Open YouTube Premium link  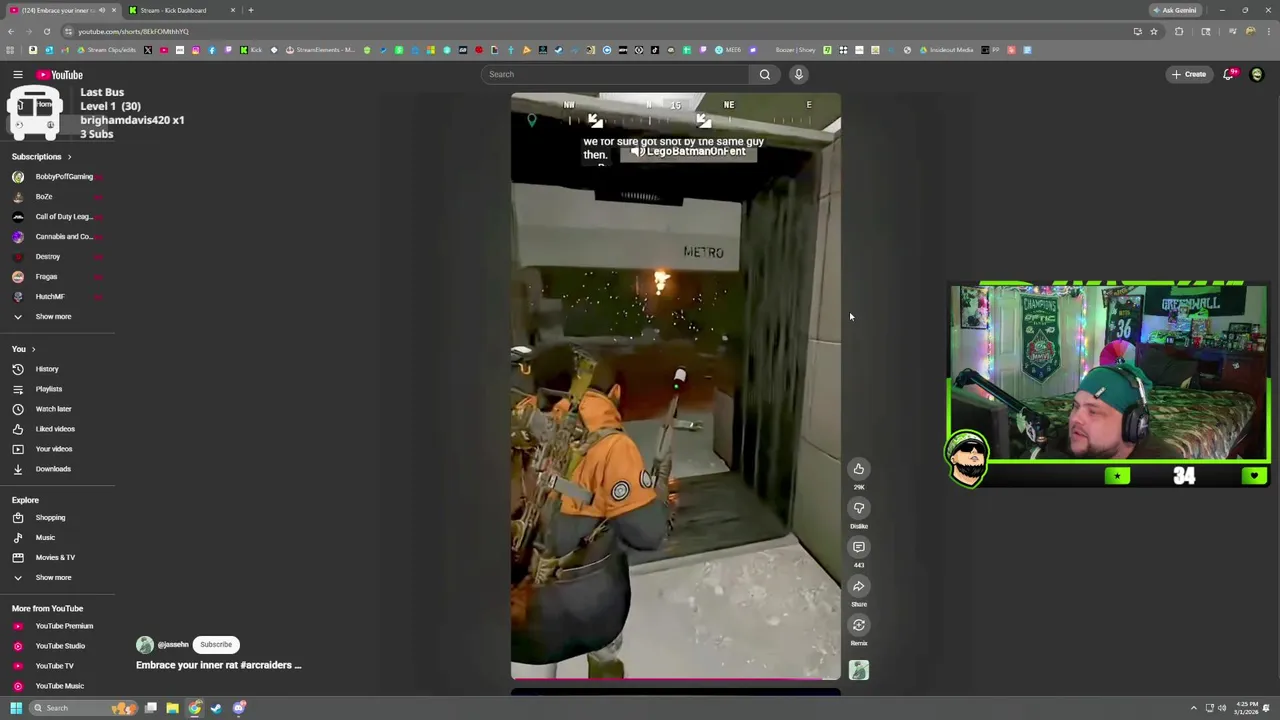coord(56,626)
